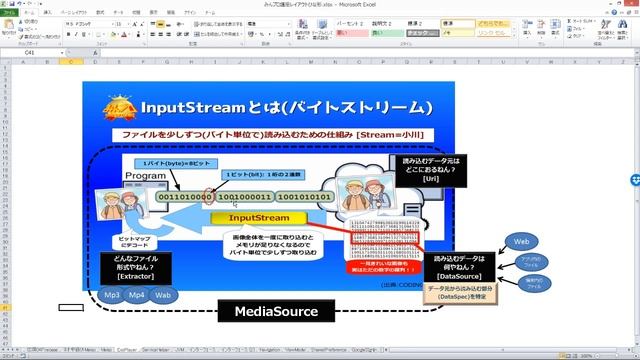Open the ExoPlayer sheet tab
Image resolution: width=640 pixels, height=360 pixels.
127,350
